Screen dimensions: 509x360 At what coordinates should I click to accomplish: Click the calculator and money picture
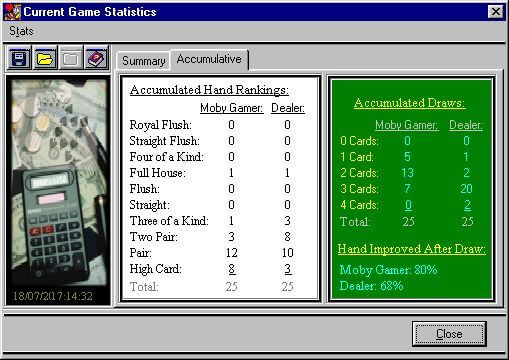click(x=58, y=183)
